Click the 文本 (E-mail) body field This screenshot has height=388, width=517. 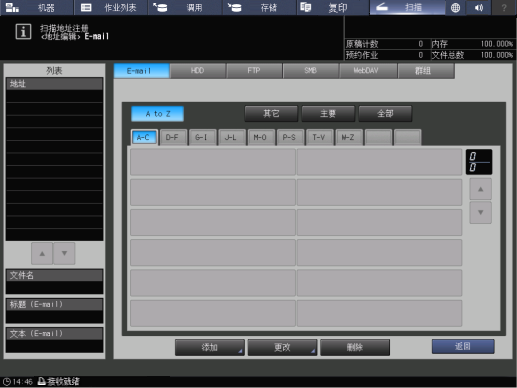(54, 340)
